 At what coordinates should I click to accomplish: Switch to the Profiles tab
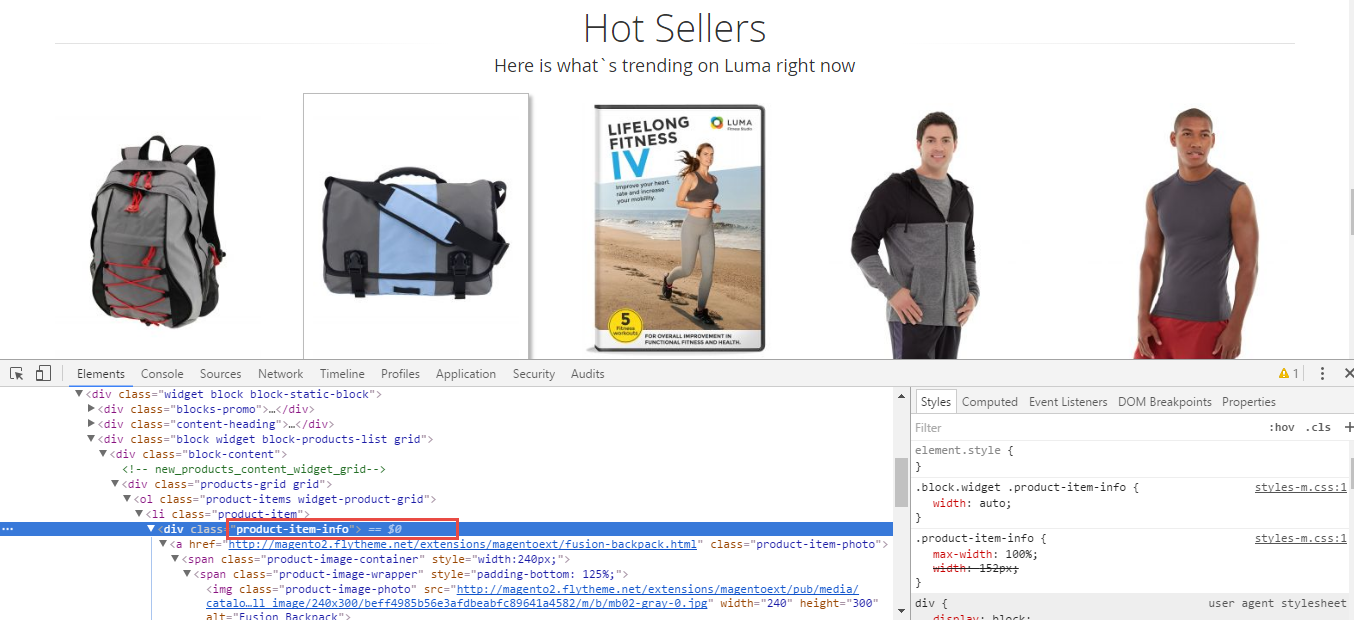[400, 373]
